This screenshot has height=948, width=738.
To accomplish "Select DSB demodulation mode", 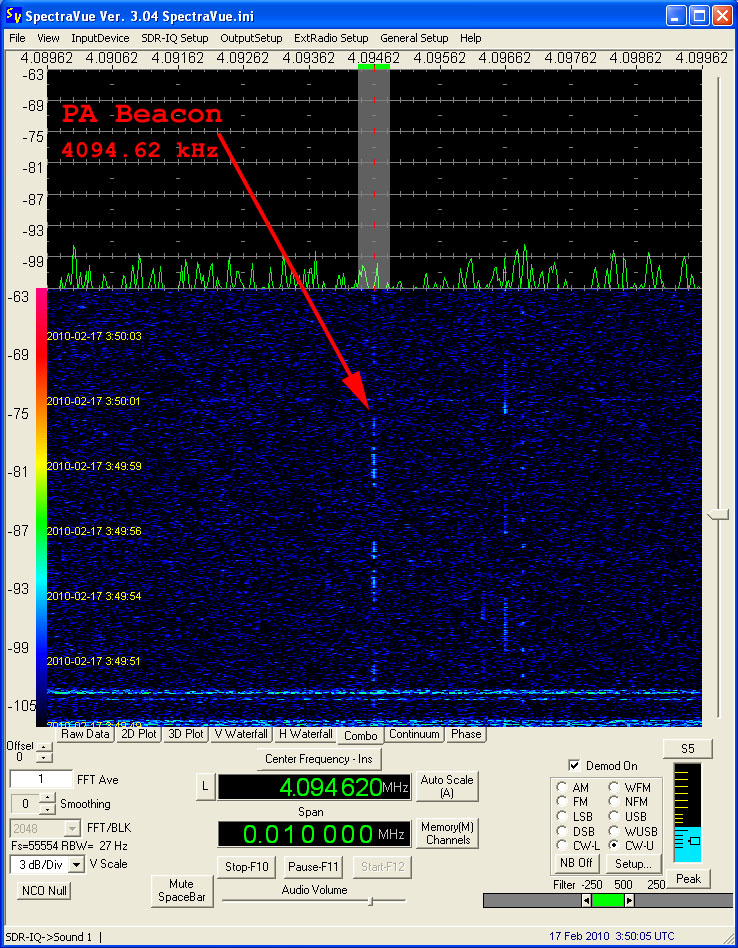I will click(x=562, y=831).
